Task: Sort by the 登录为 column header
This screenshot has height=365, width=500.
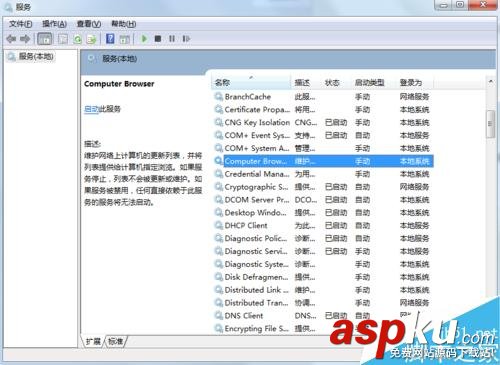Action: [414, 82]
